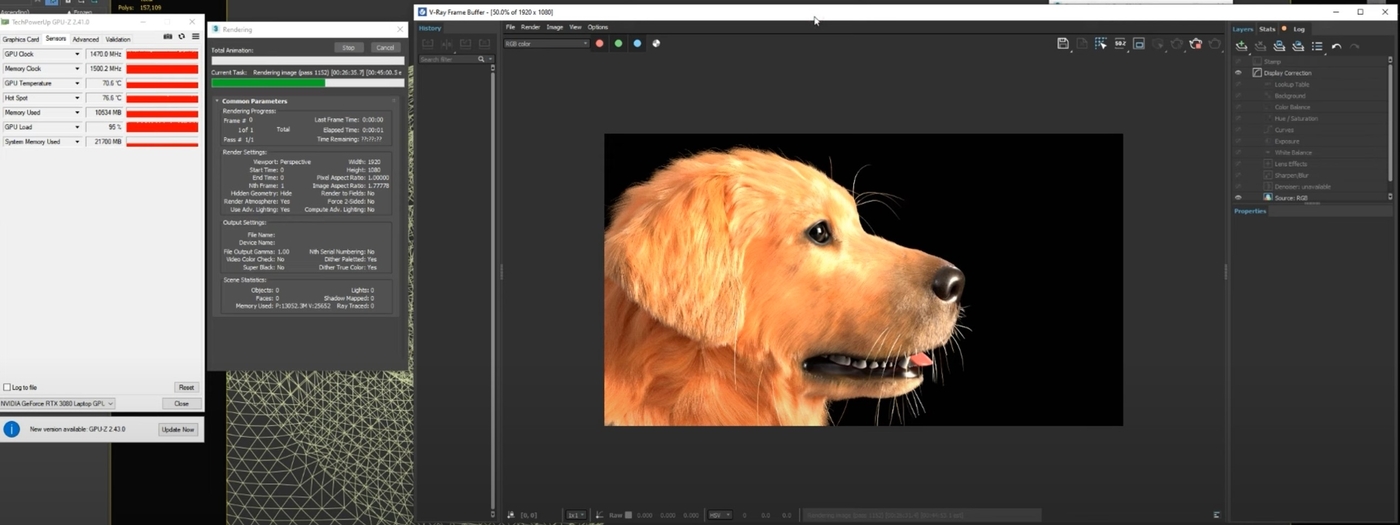Click the save image icon in V-Ray toolbar
Image resolution: width=1400 pixels, height=525 pixels.
click(x=1063, y=44)
